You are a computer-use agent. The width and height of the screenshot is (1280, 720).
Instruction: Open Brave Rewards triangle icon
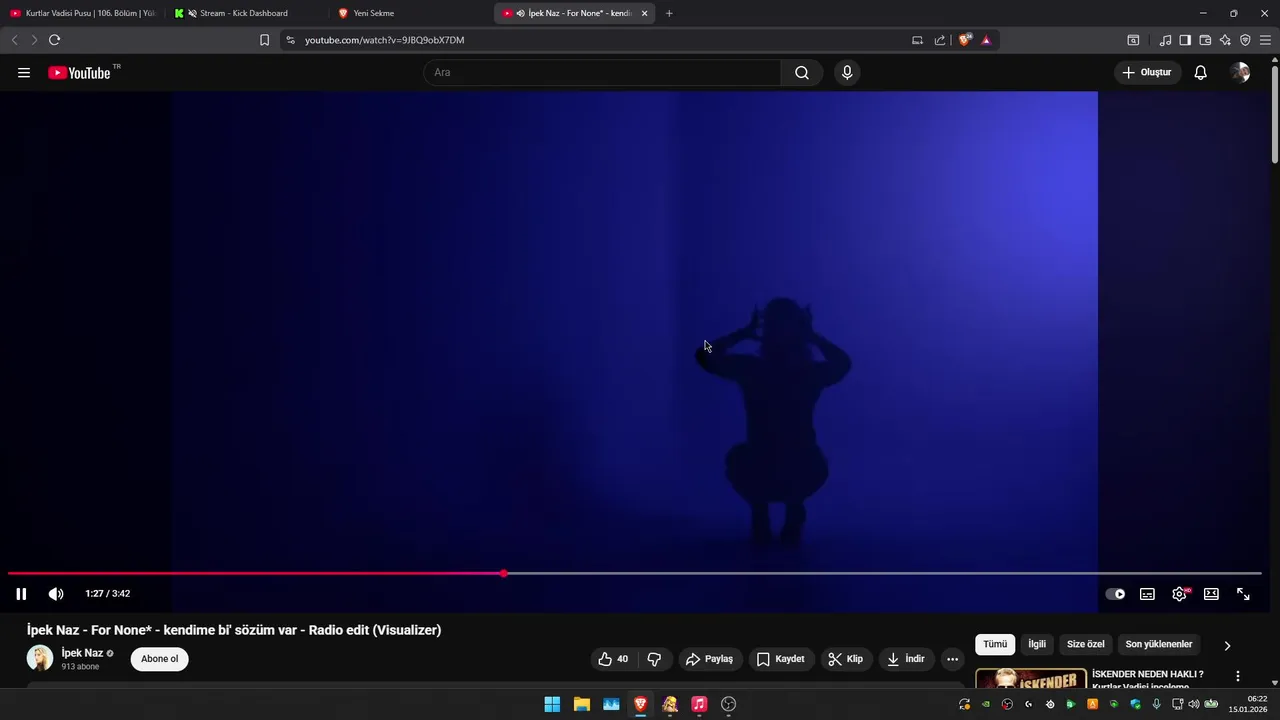pos(986,40)
